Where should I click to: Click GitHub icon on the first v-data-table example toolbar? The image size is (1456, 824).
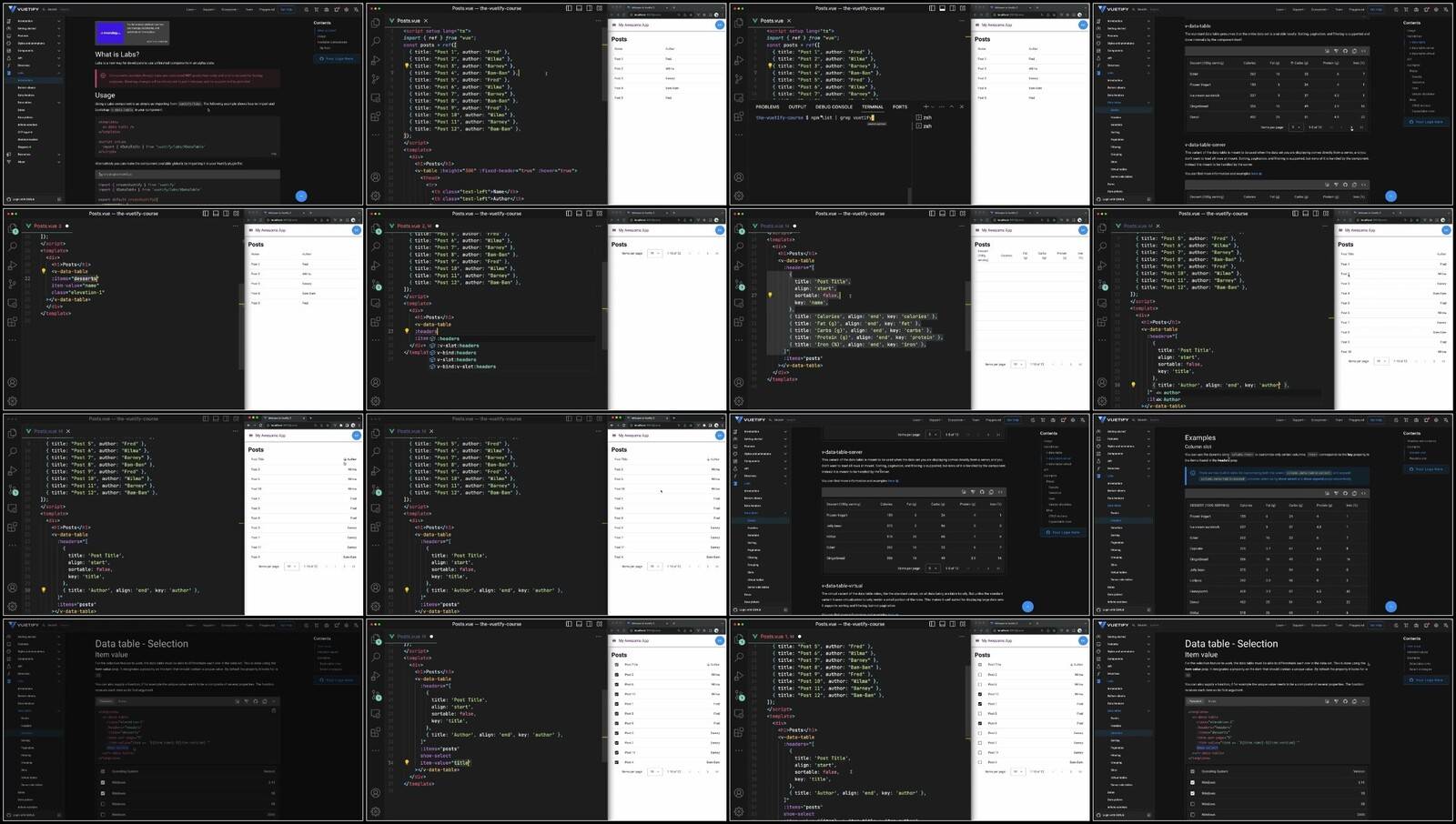tap(1345, 51)
